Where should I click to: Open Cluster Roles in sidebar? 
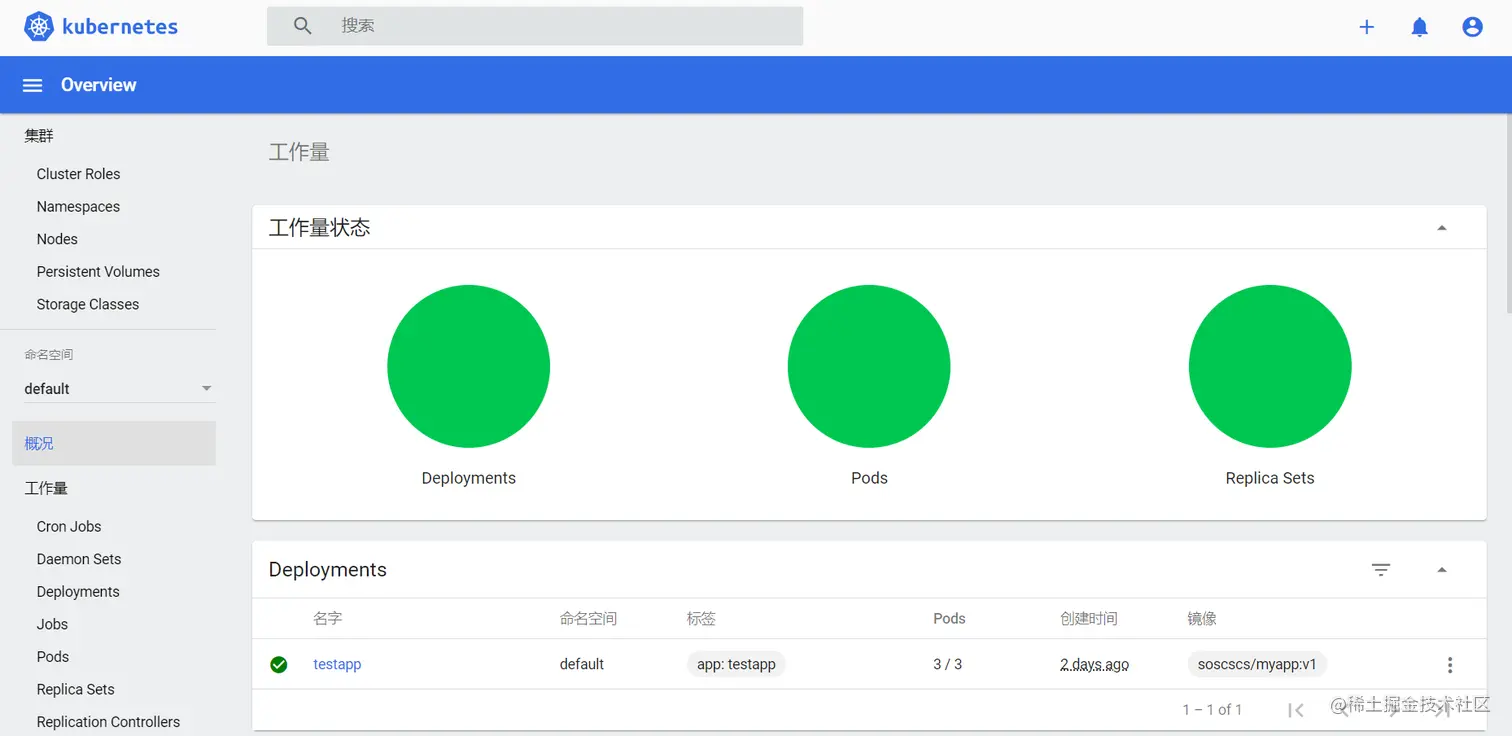pyautogui.click(x=78, y=174)
